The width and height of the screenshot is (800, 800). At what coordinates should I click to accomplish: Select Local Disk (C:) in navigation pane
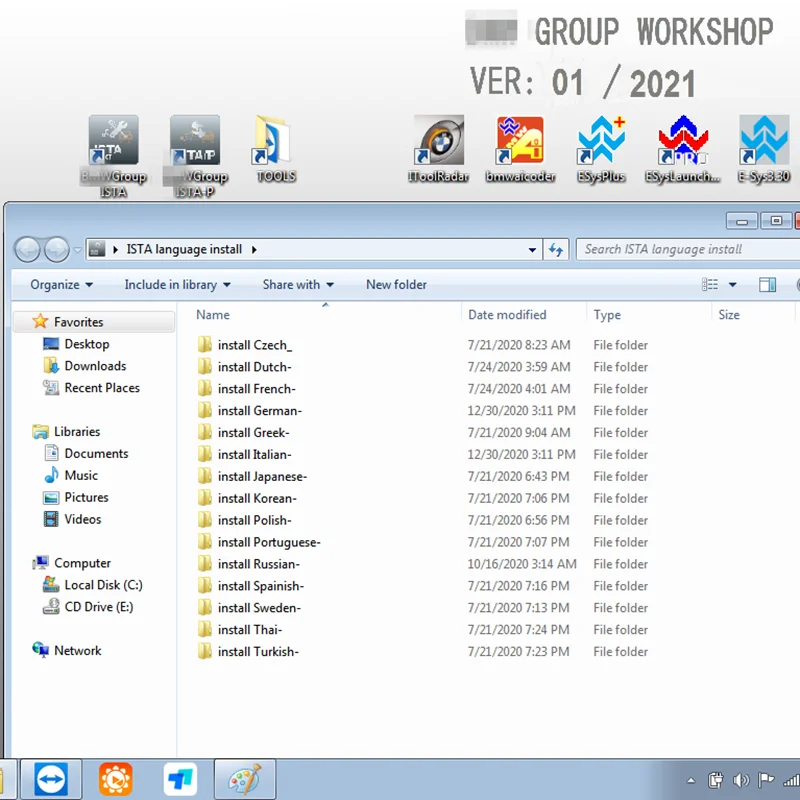(103, 585)
